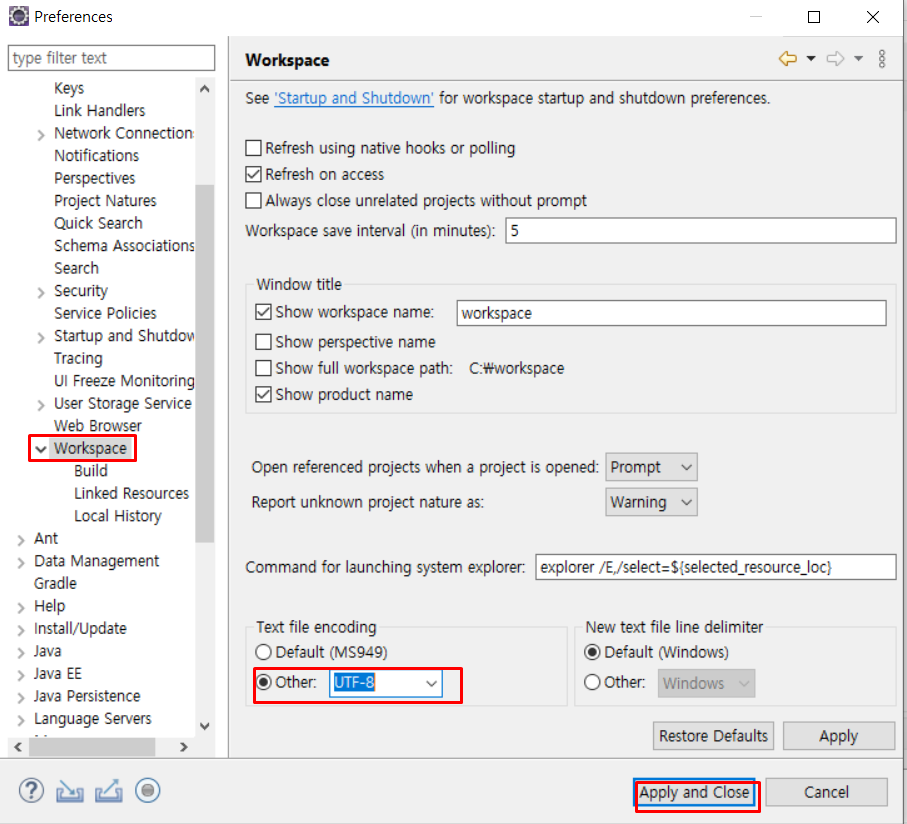Click the Workspace save interval field
The width and height of the screenshot is (907, 824).
[x=701, y=231]
